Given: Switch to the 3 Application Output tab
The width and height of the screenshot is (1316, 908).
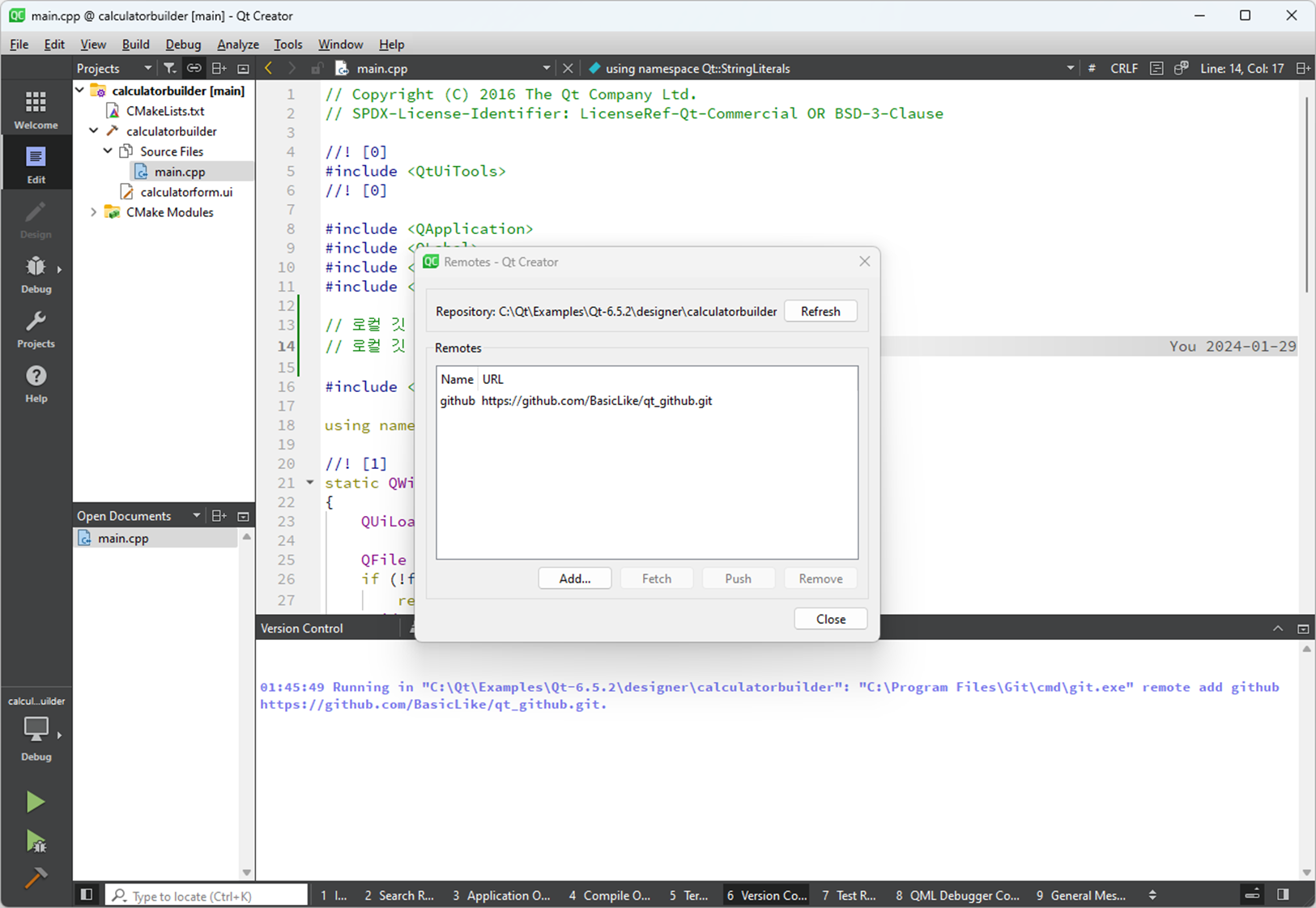Looking at the screenshot, I should tap(501, 895).
